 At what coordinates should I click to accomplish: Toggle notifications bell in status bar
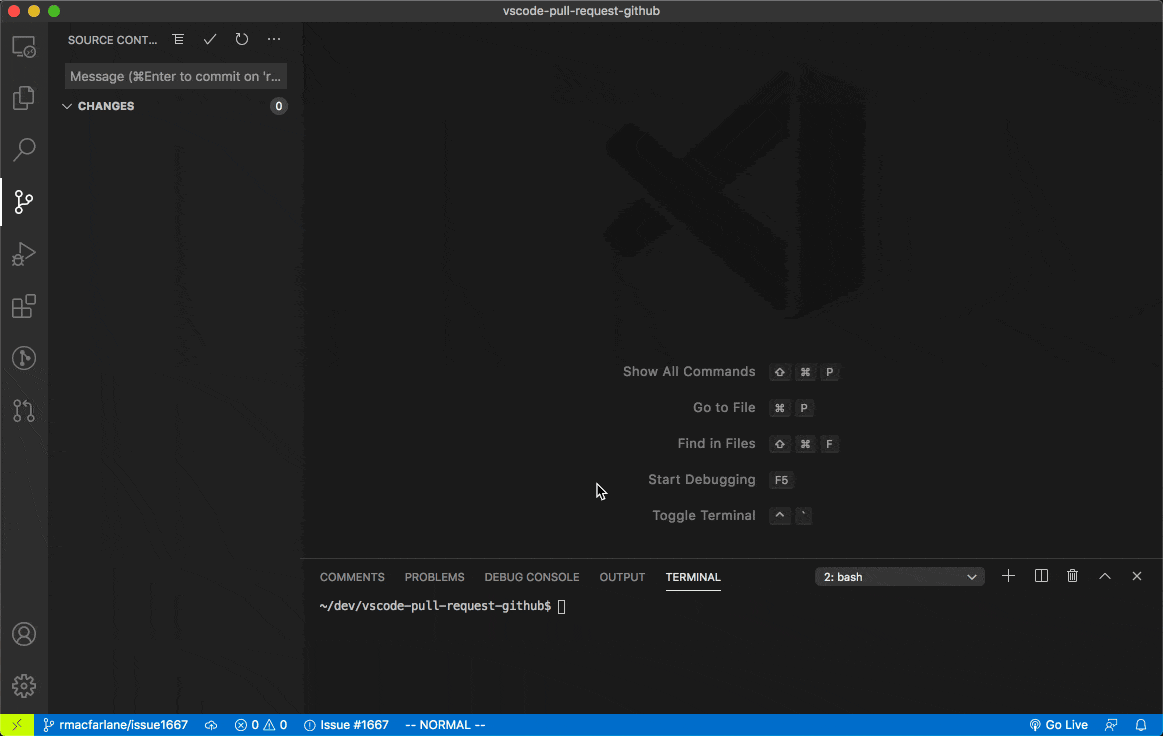pyautogui.click(x=1141, y=725)
